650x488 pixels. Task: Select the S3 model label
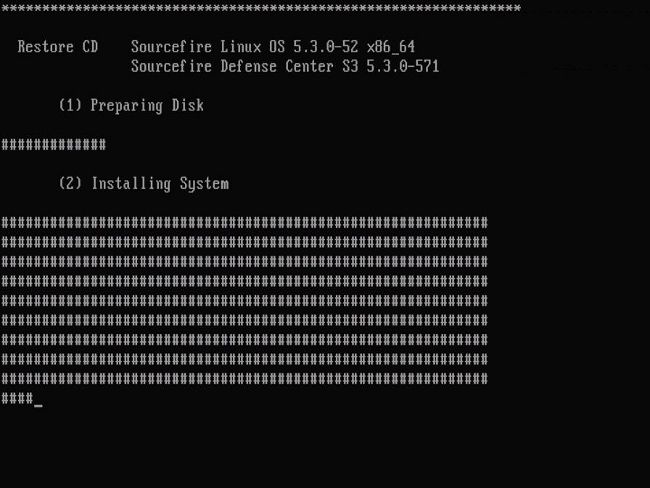click(x=351, y=67)
